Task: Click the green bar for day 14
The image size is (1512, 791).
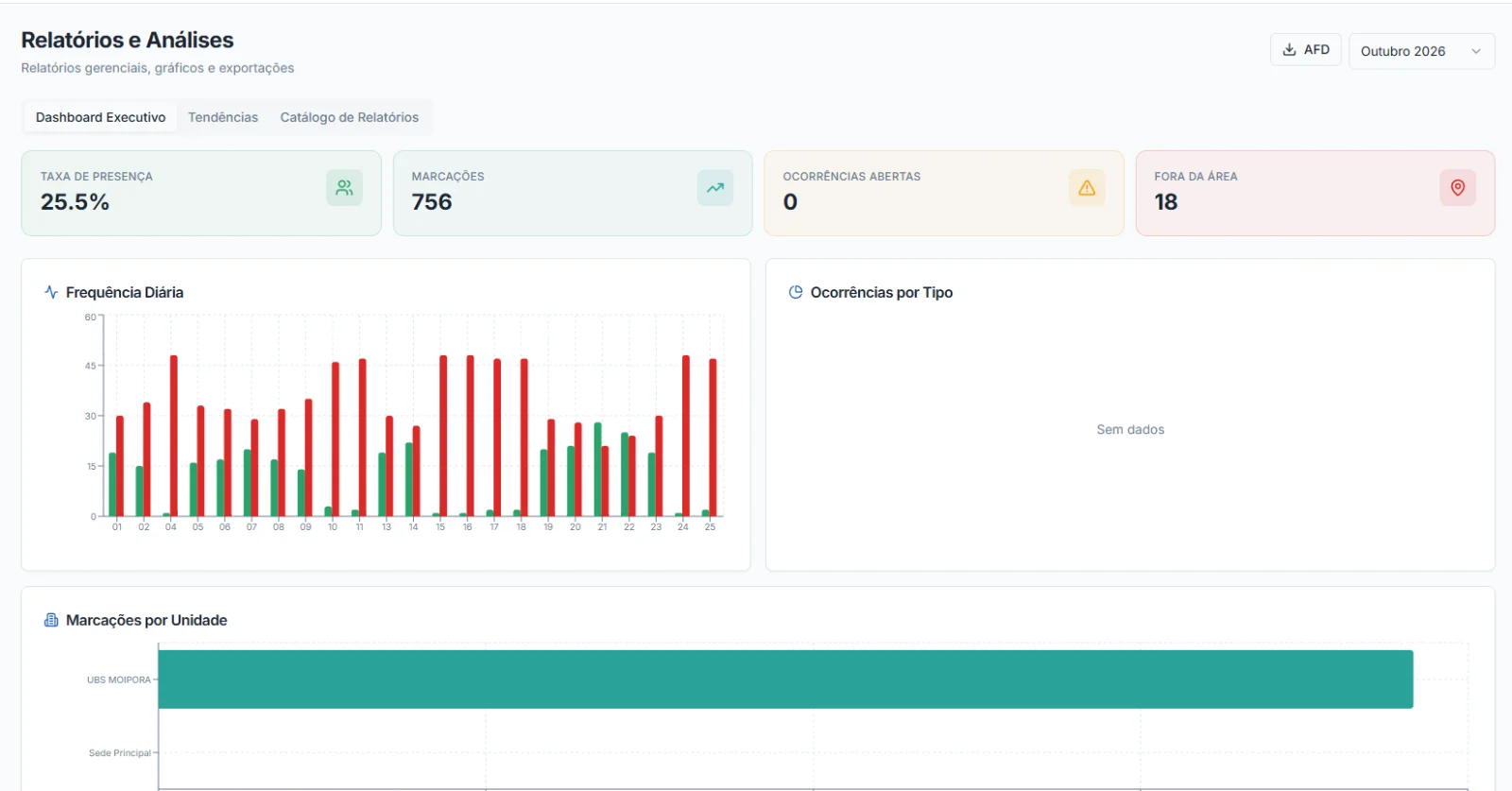Action: [409, 479]
